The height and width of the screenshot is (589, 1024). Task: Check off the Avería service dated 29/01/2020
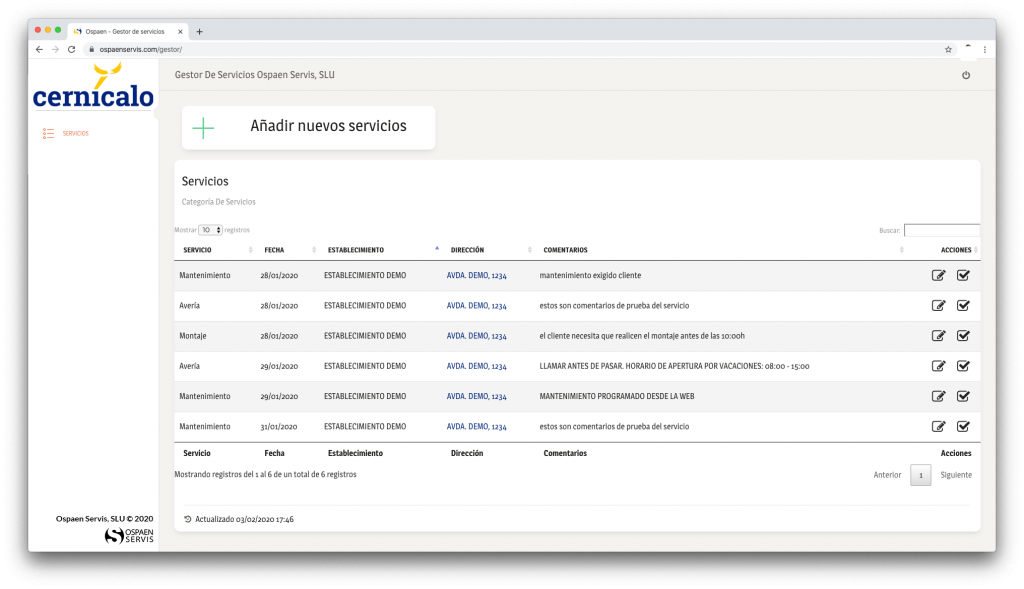pos(963,366)
